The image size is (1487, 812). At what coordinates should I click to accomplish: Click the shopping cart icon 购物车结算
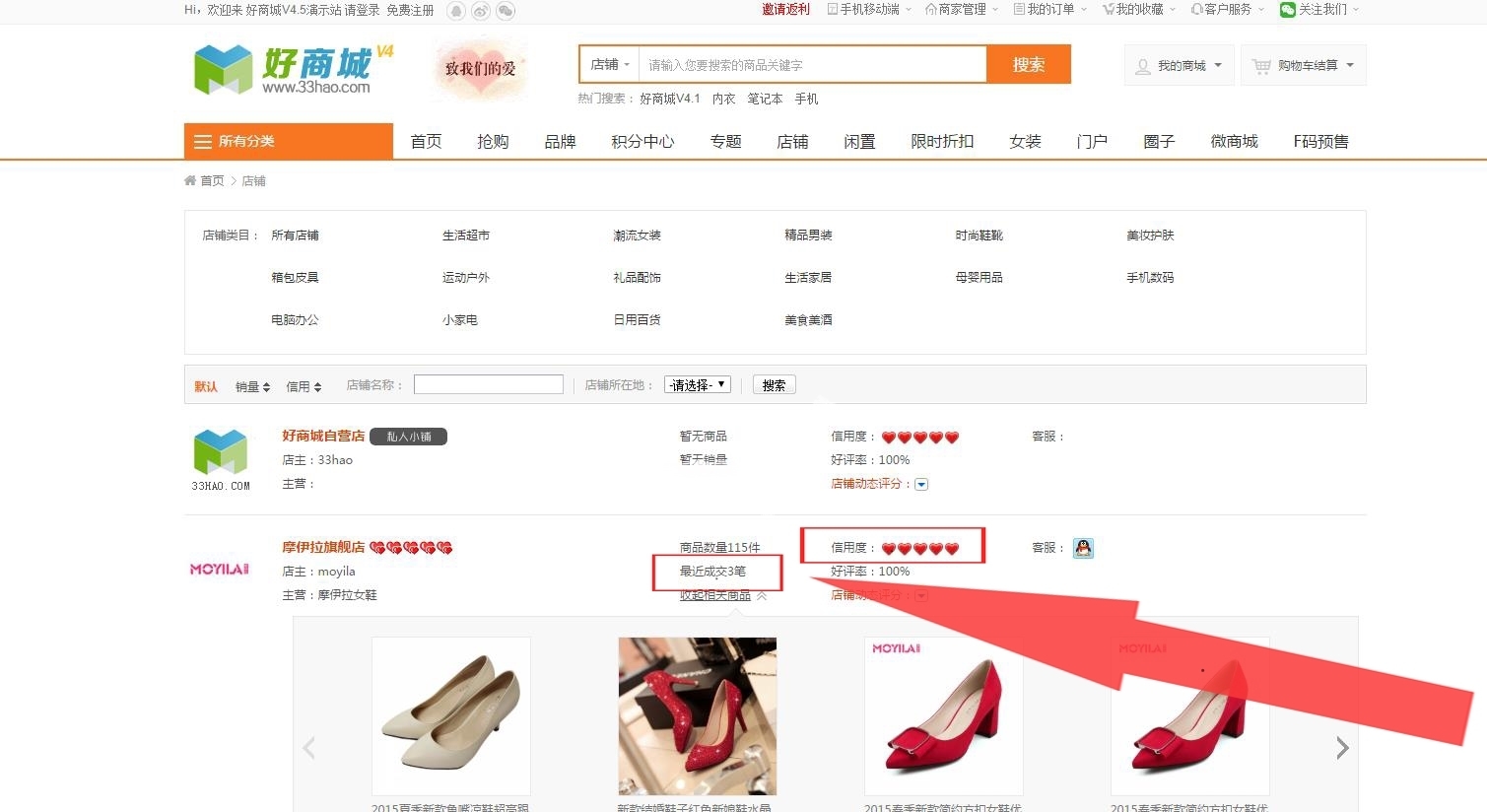click(1261, 66)
